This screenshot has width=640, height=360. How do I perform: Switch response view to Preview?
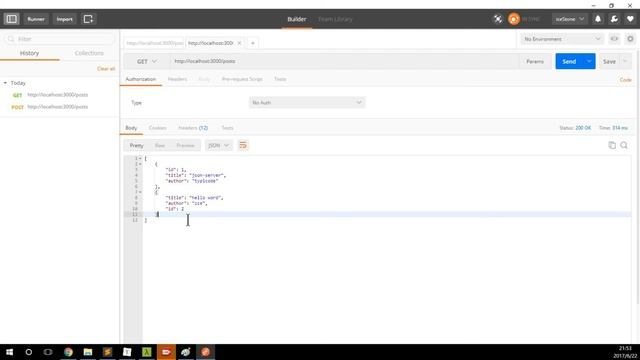(185, 145)
